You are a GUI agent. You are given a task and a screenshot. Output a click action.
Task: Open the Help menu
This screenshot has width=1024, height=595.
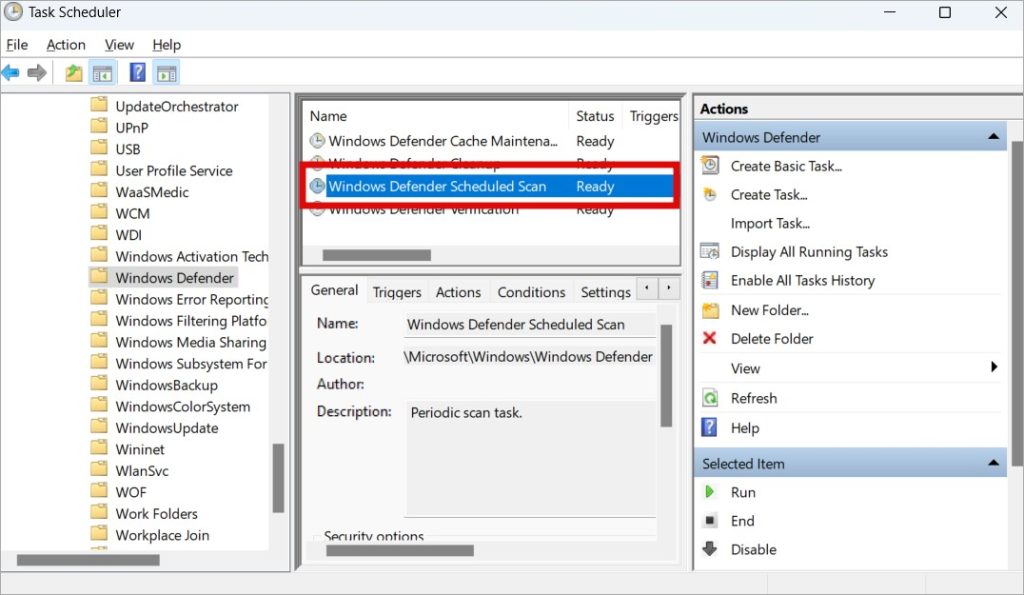tap(167, 44)
